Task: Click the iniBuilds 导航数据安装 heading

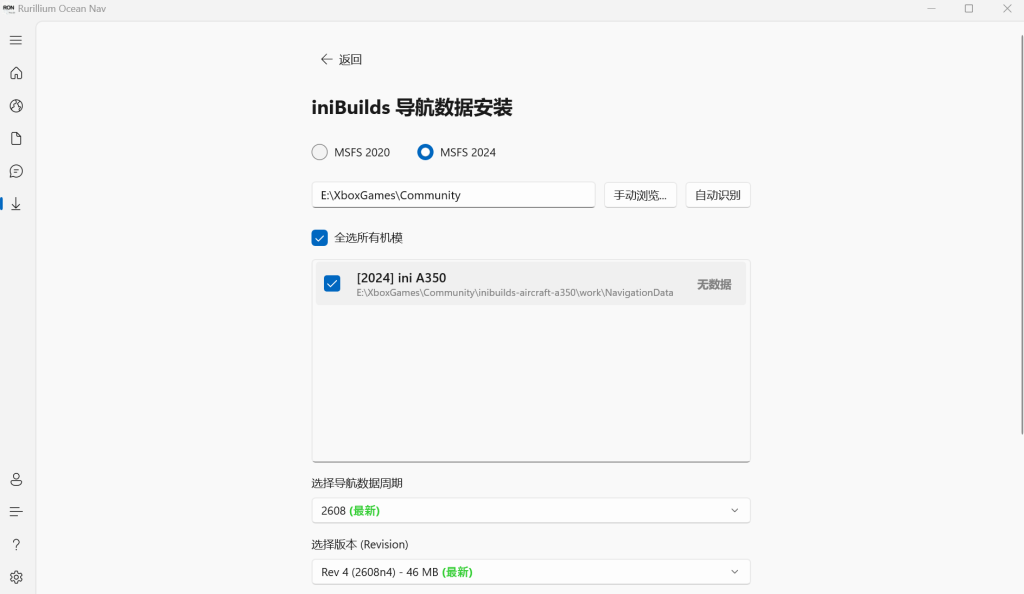Action: click(411, 107)
